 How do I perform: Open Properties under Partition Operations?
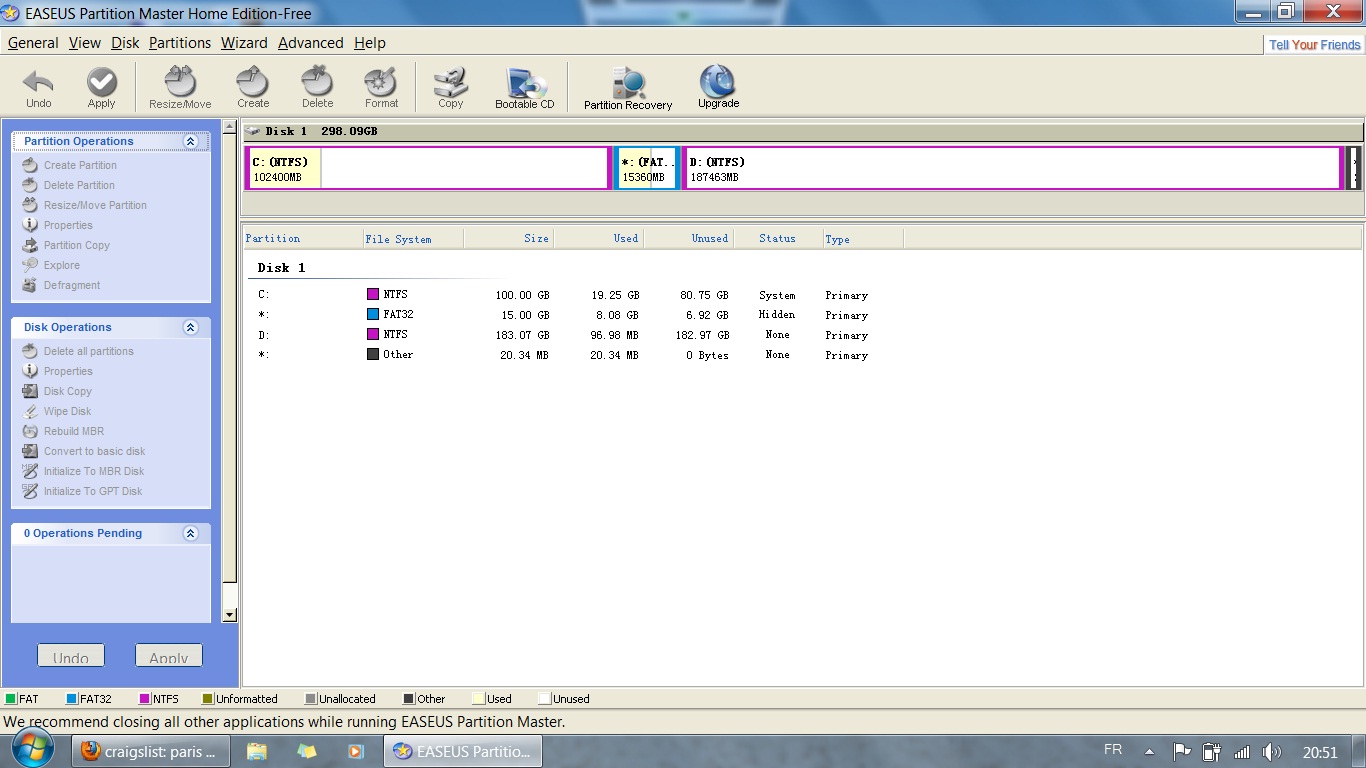pyautogui.click(x=68, y=225)
